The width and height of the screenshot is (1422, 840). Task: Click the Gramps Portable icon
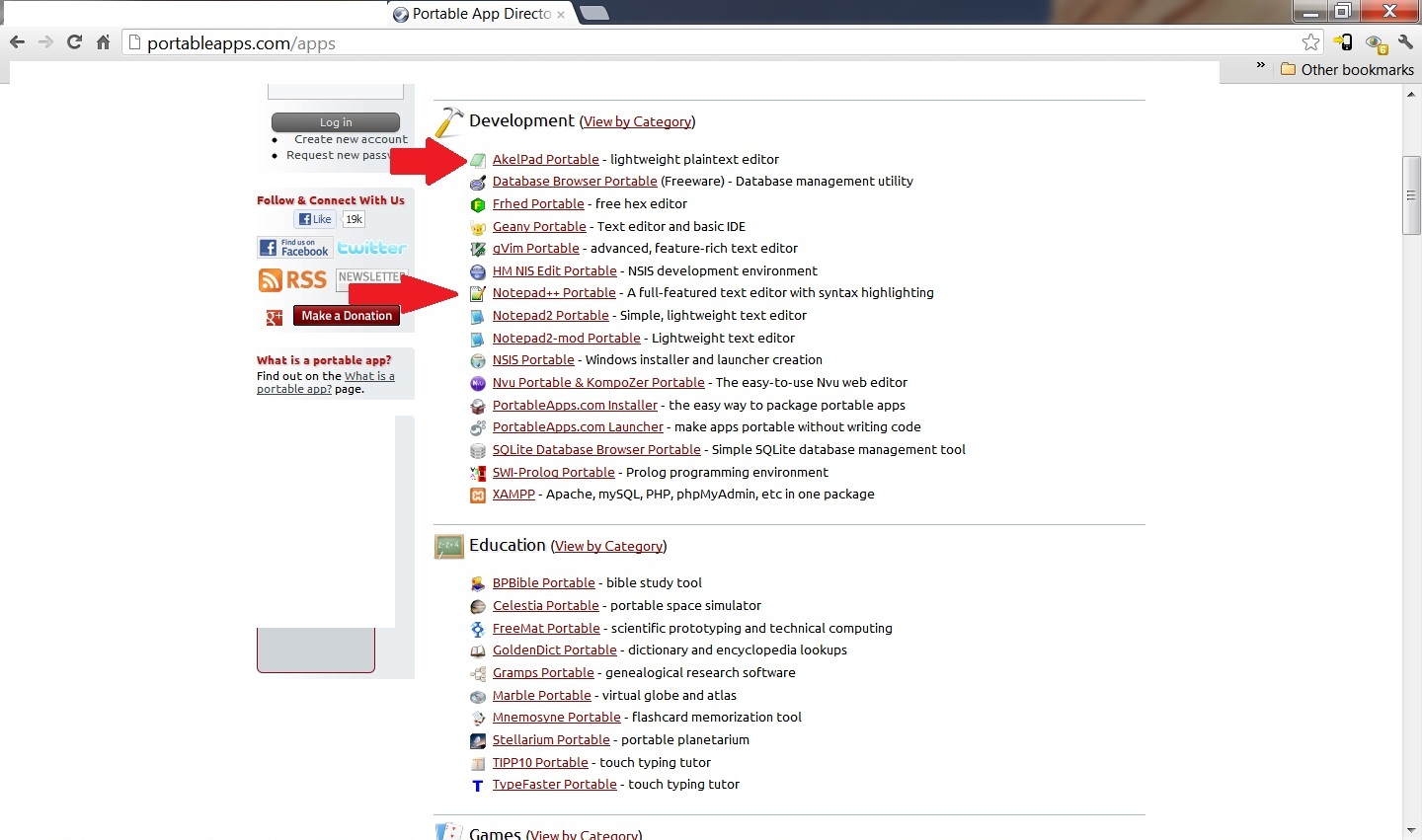click(478, 674)
